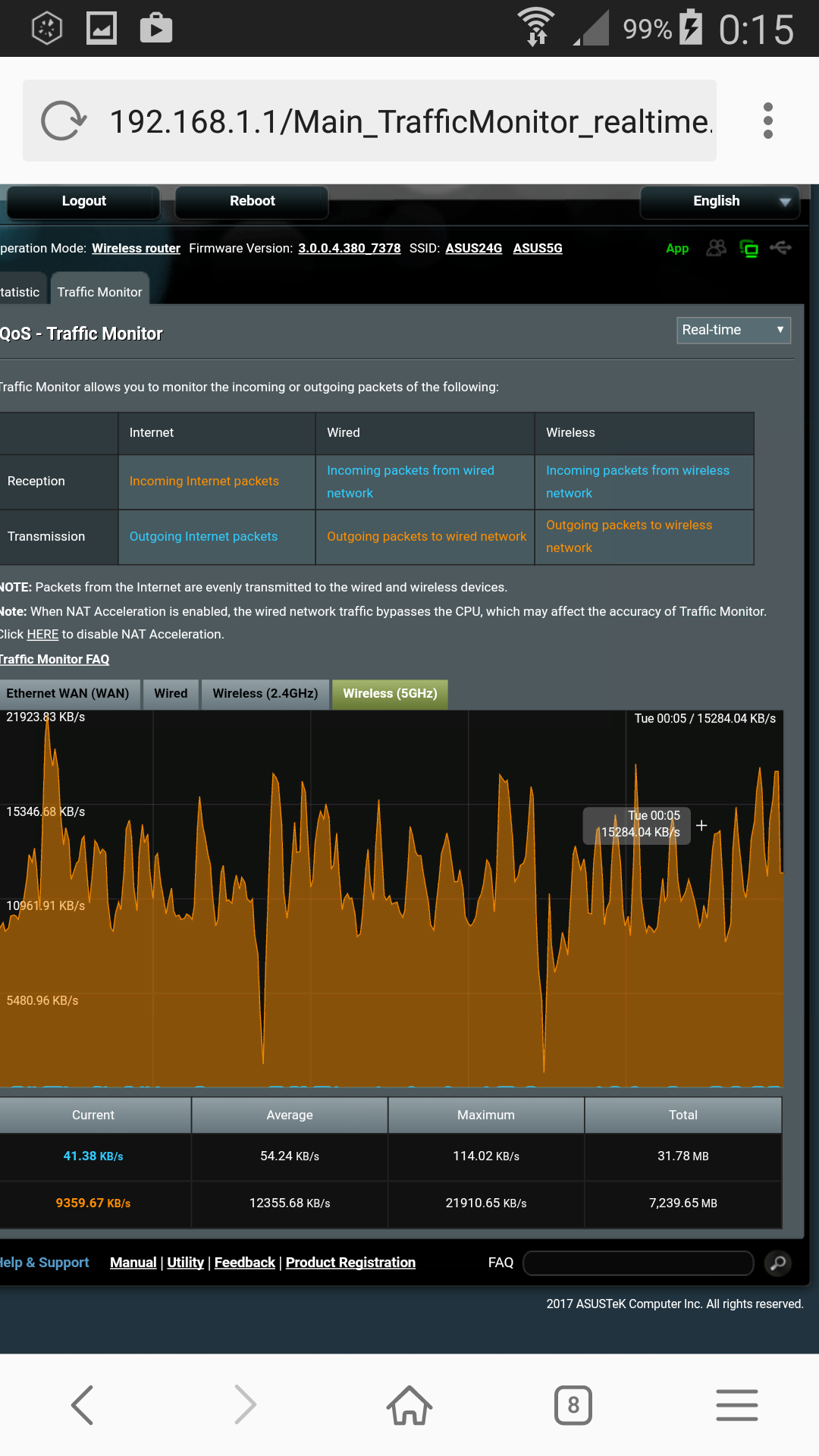Open the Real-time monitor mode dropdown

tap(733, 330)
